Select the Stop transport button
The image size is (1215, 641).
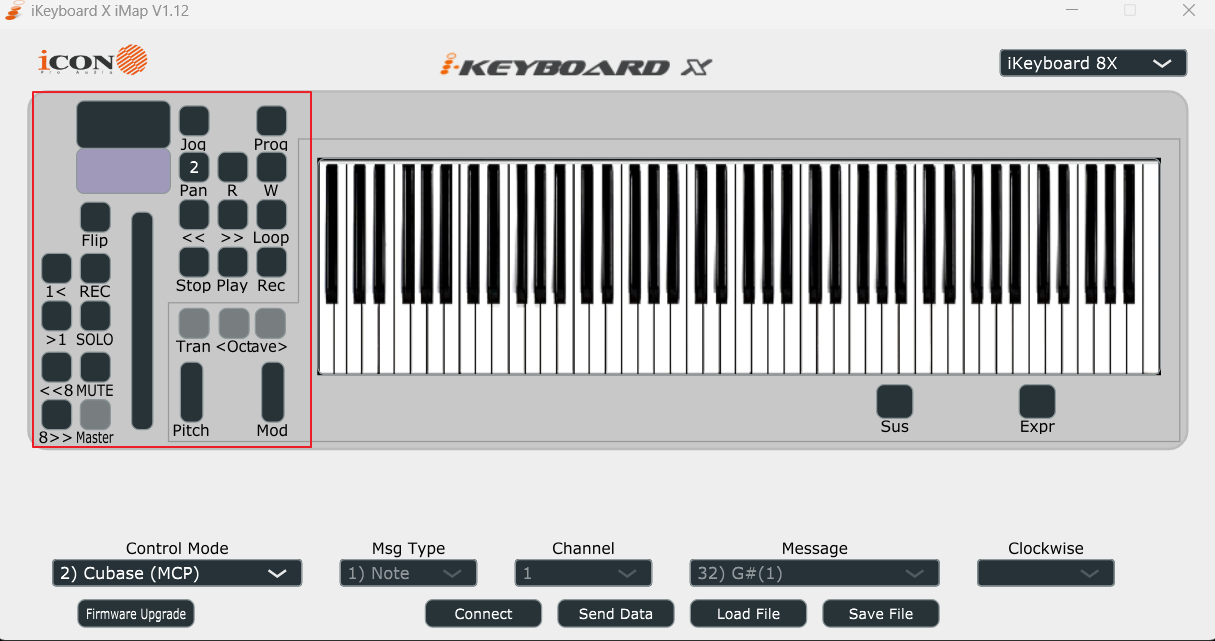coord(194,262)
